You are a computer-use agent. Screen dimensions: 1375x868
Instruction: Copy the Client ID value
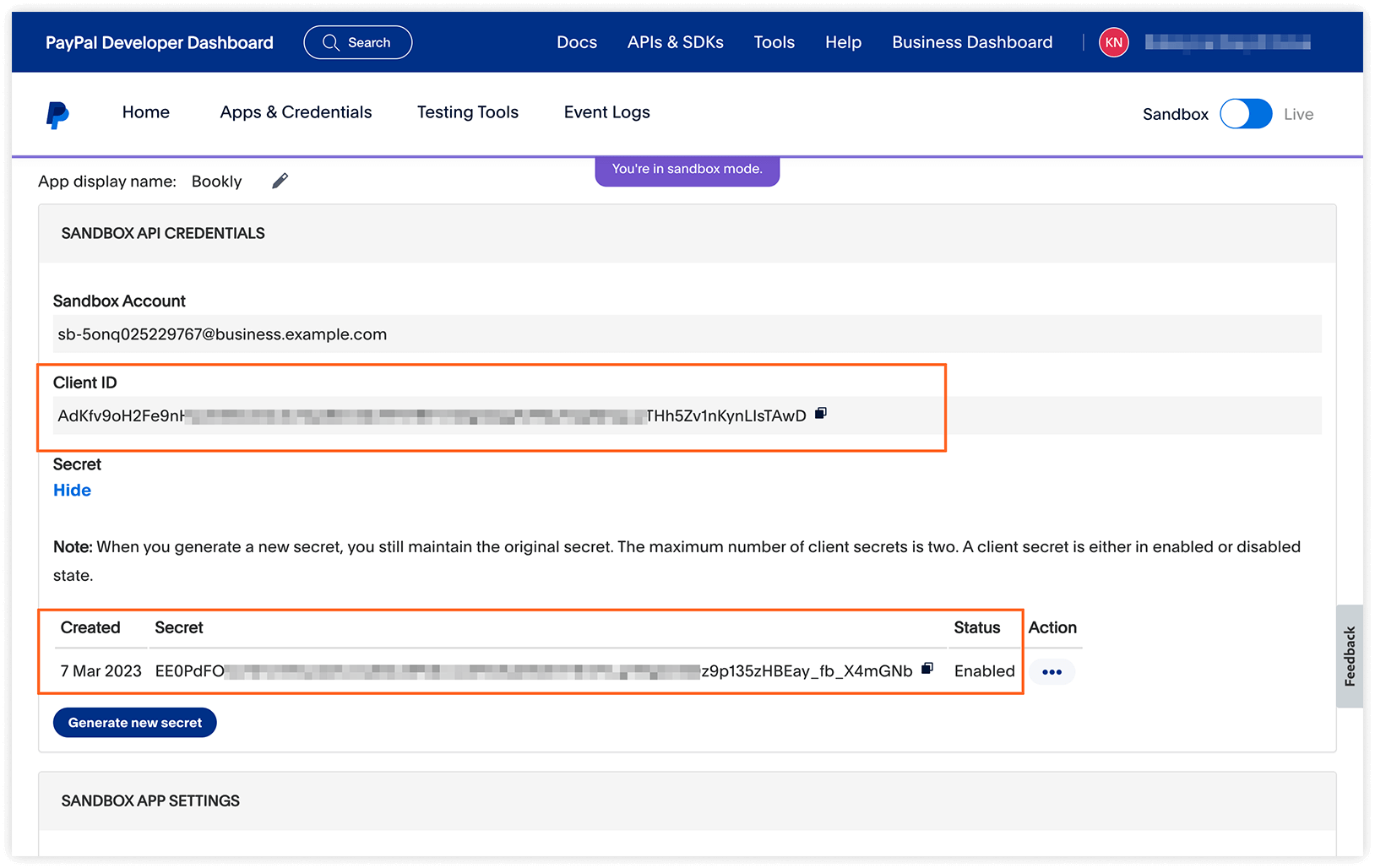pyautogui.click(x=821, y=414)
